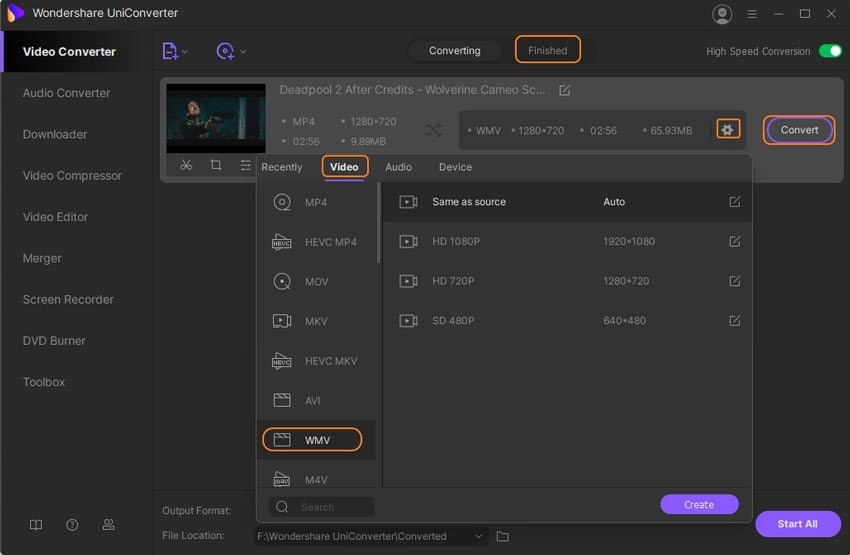Open the hamburger menu in title bar
This screenshot has height=555, width=850.
[752, 14]
